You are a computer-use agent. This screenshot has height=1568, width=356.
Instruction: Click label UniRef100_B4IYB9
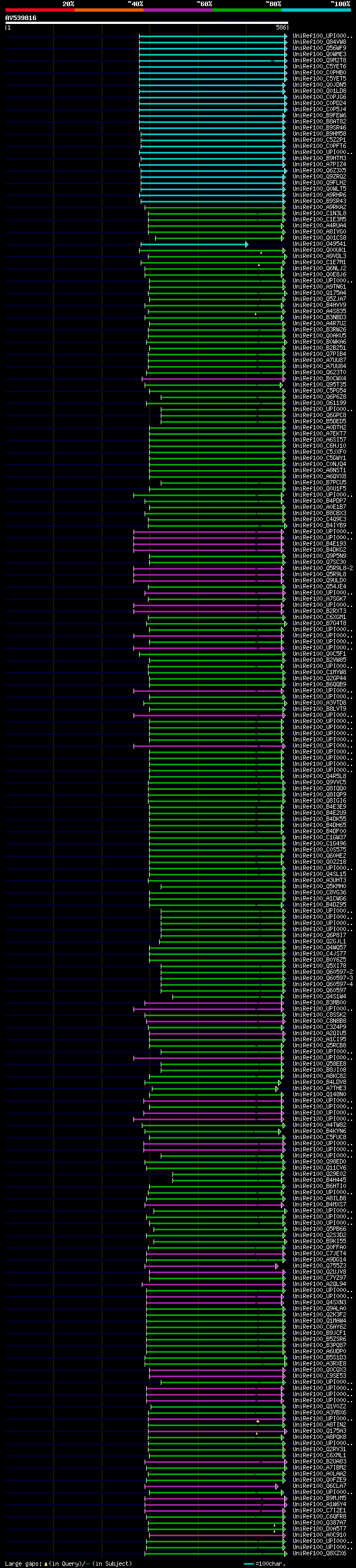(319, 525)
